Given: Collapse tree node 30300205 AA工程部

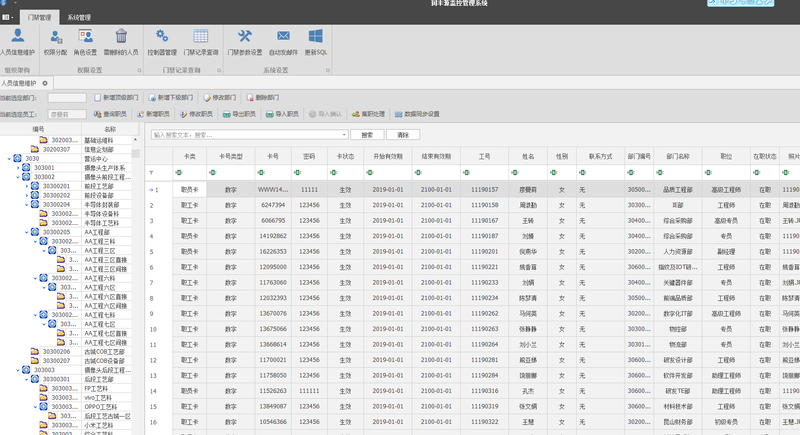Looking at the screenshot, I should (x=27, y=232).
